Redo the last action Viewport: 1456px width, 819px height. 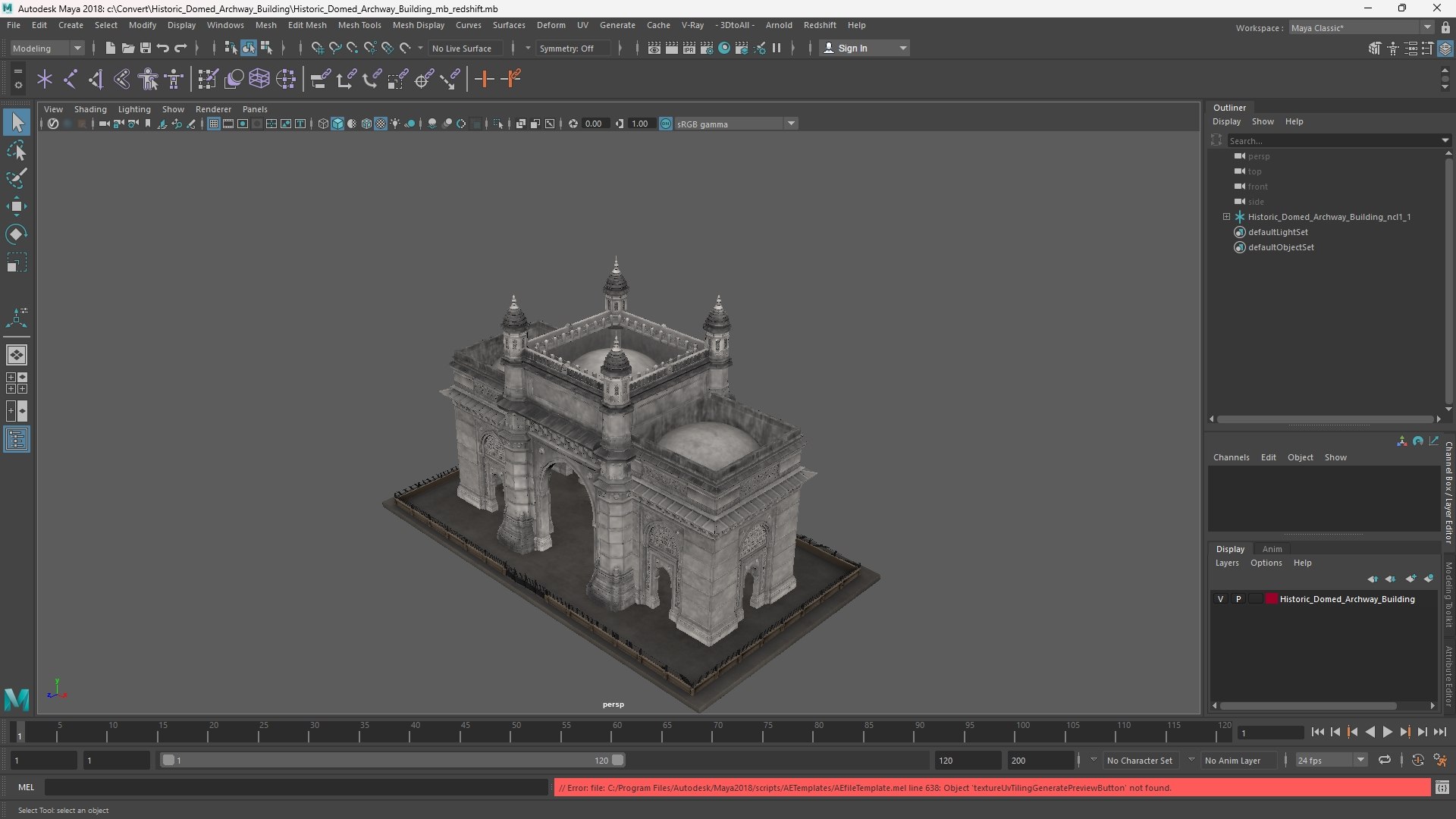pyautogui.click(x=180, y=48)
